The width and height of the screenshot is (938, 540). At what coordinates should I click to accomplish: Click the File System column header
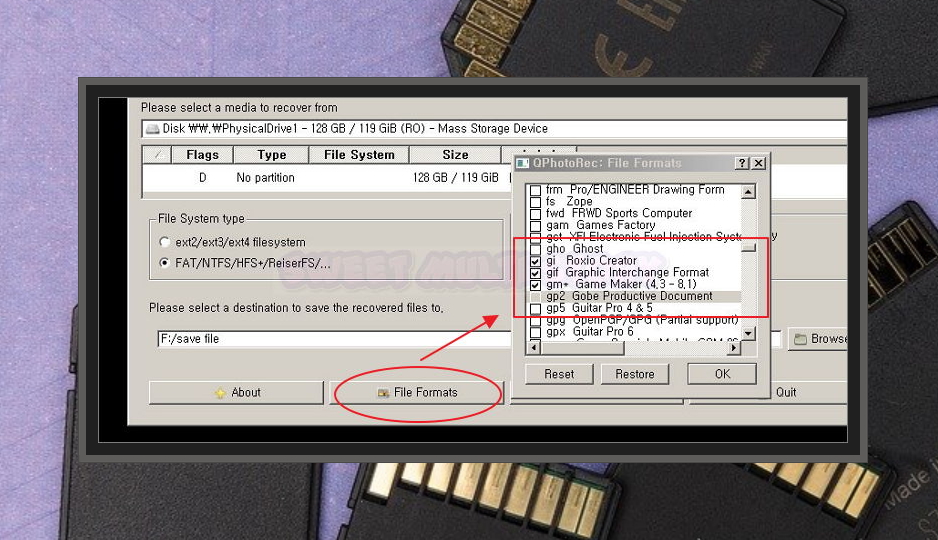359,155
